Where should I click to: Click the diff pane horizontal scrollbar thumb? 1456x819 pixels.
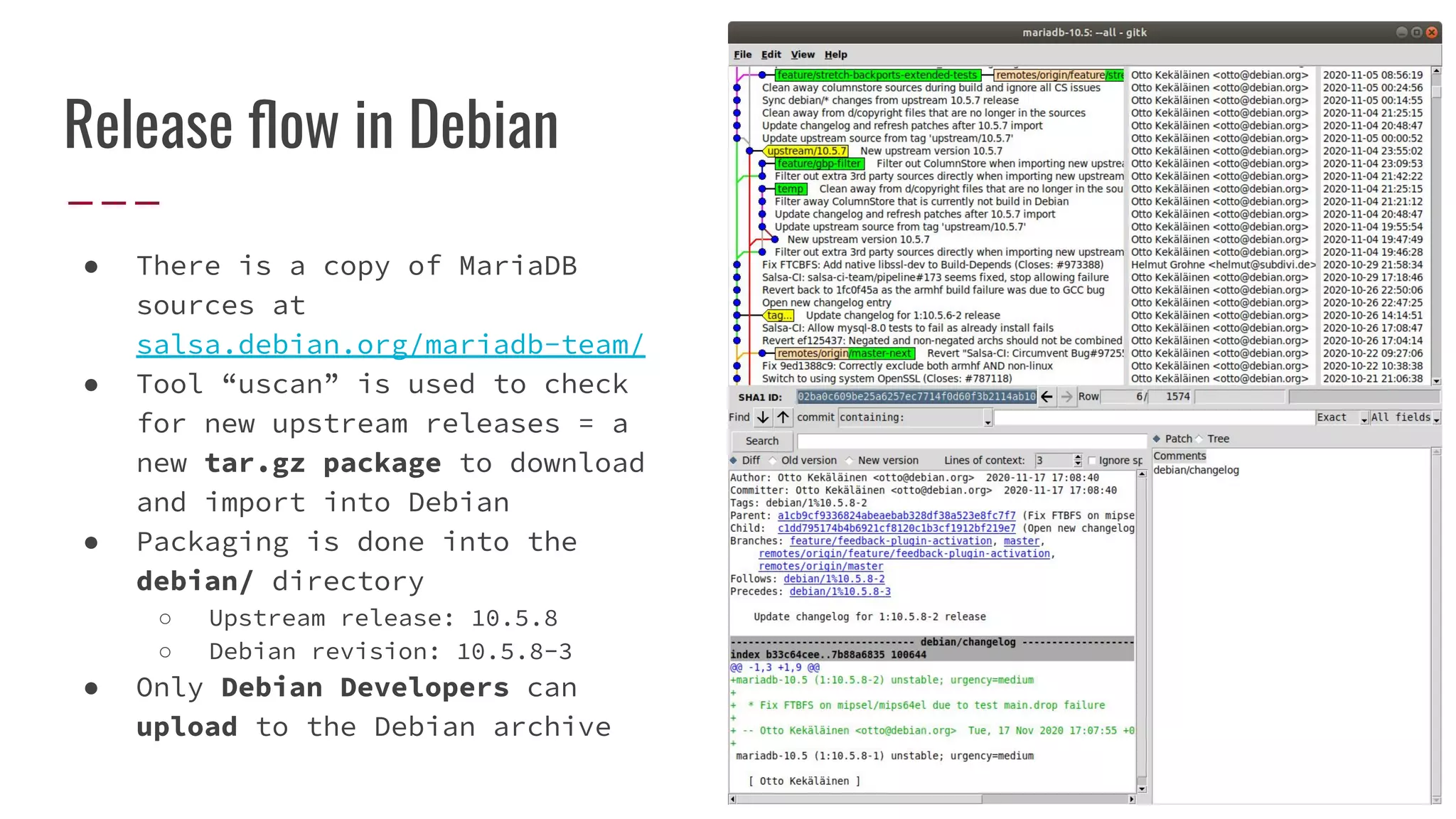861,799
